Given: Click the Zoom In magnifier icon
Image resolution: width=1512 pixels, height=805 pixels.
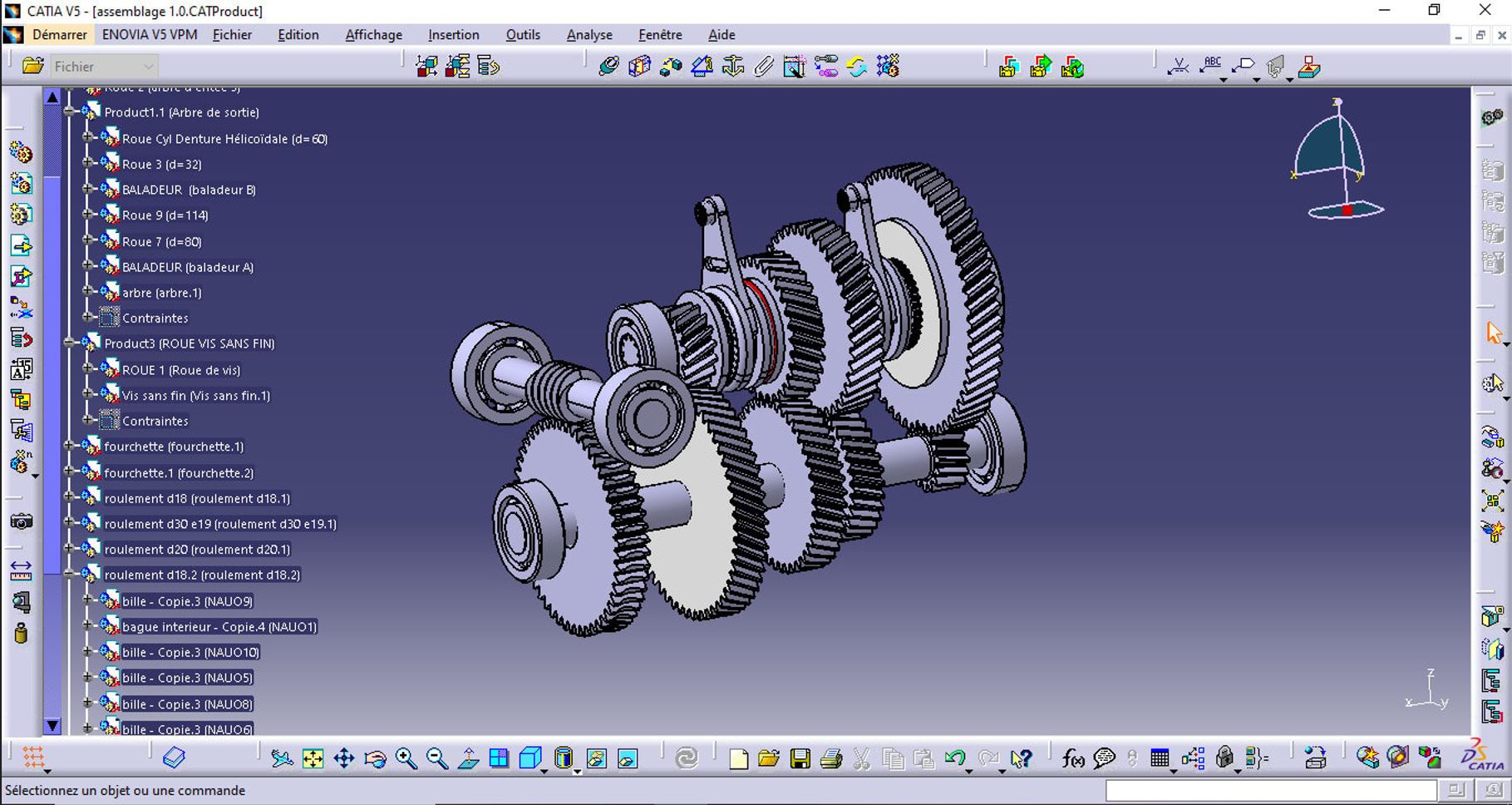Looking at the screenshot, I should pos(406,758).
